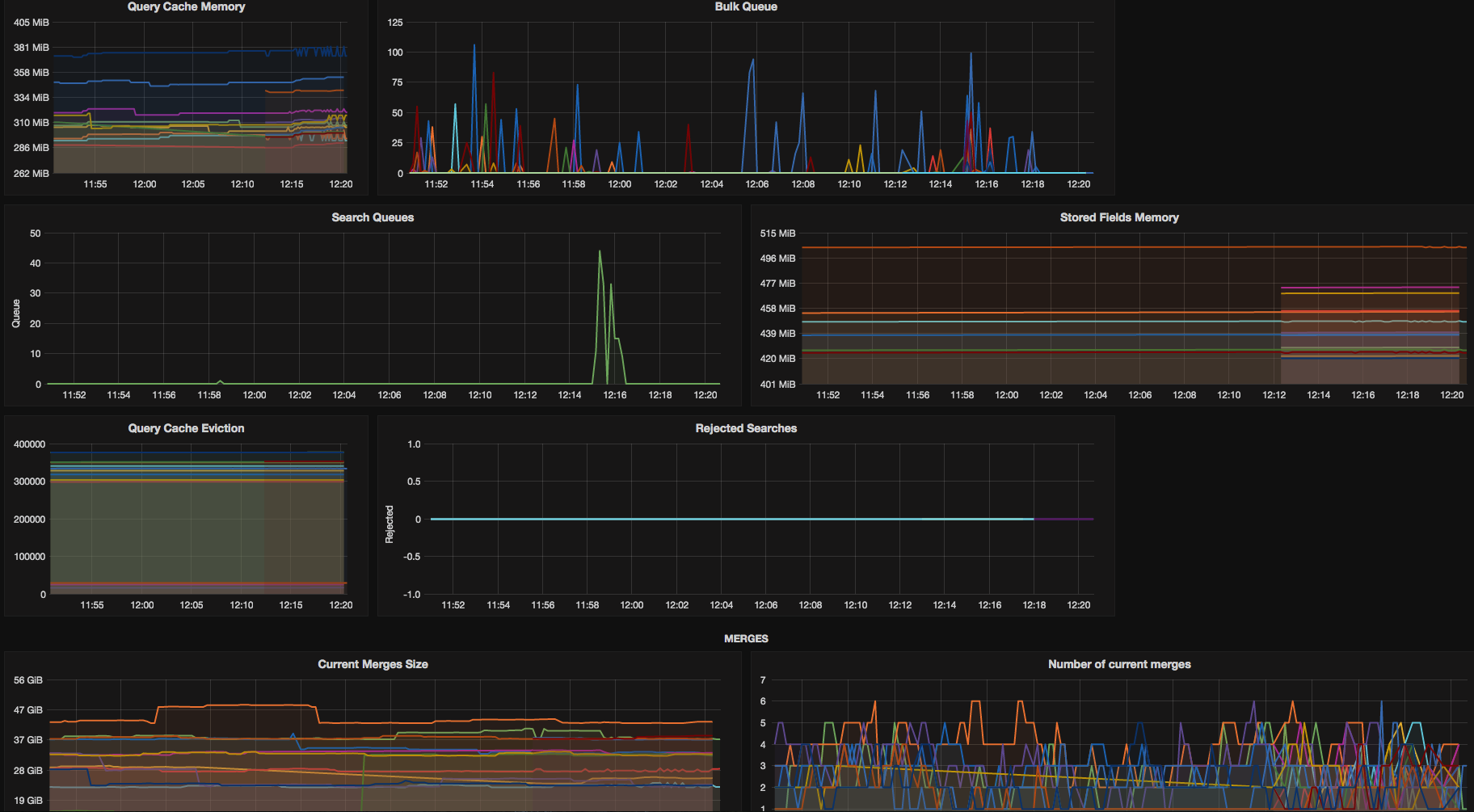Click the Search Queues panel title
This screenshot has width=1474, height=812.
pos(373,217)
